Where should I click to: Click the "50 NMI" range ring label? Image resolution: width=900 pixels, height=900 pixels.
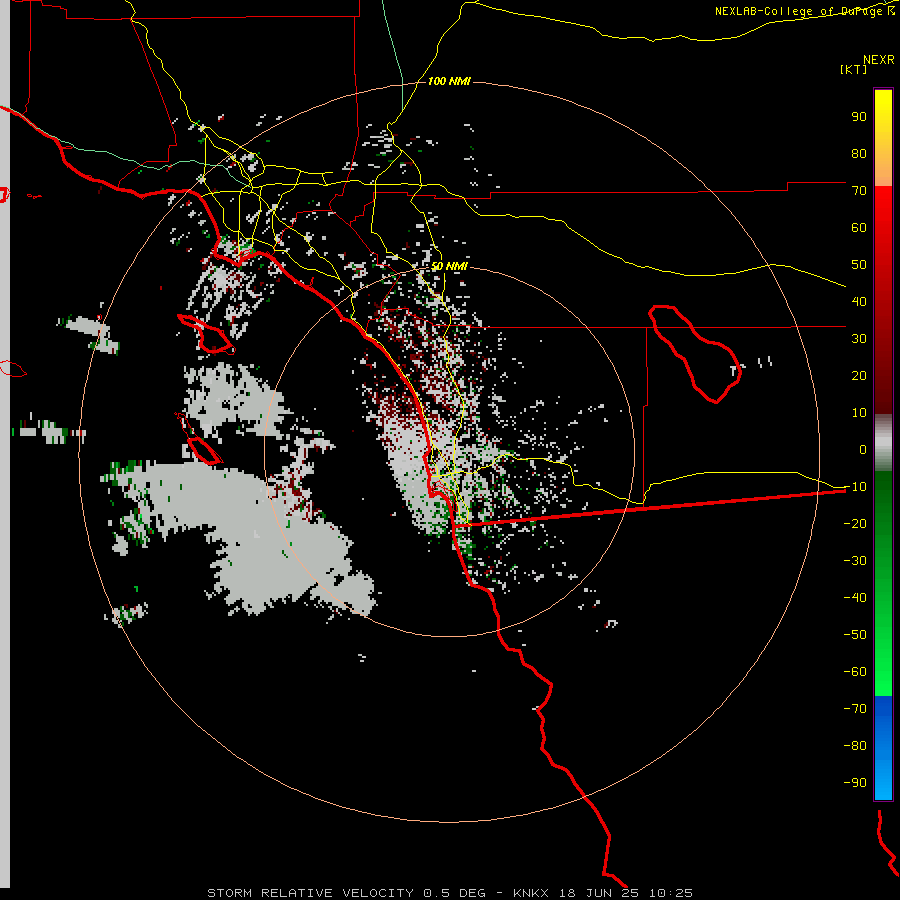click(449, 266)
